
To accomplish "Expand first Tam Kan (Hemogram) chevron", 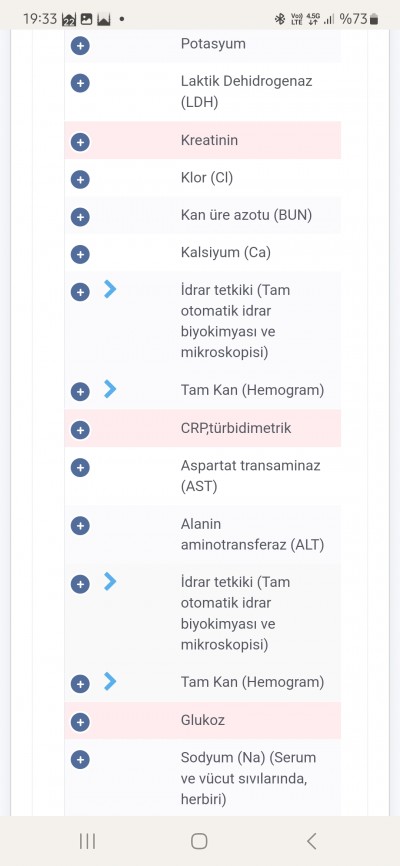I will click(110, 389).
